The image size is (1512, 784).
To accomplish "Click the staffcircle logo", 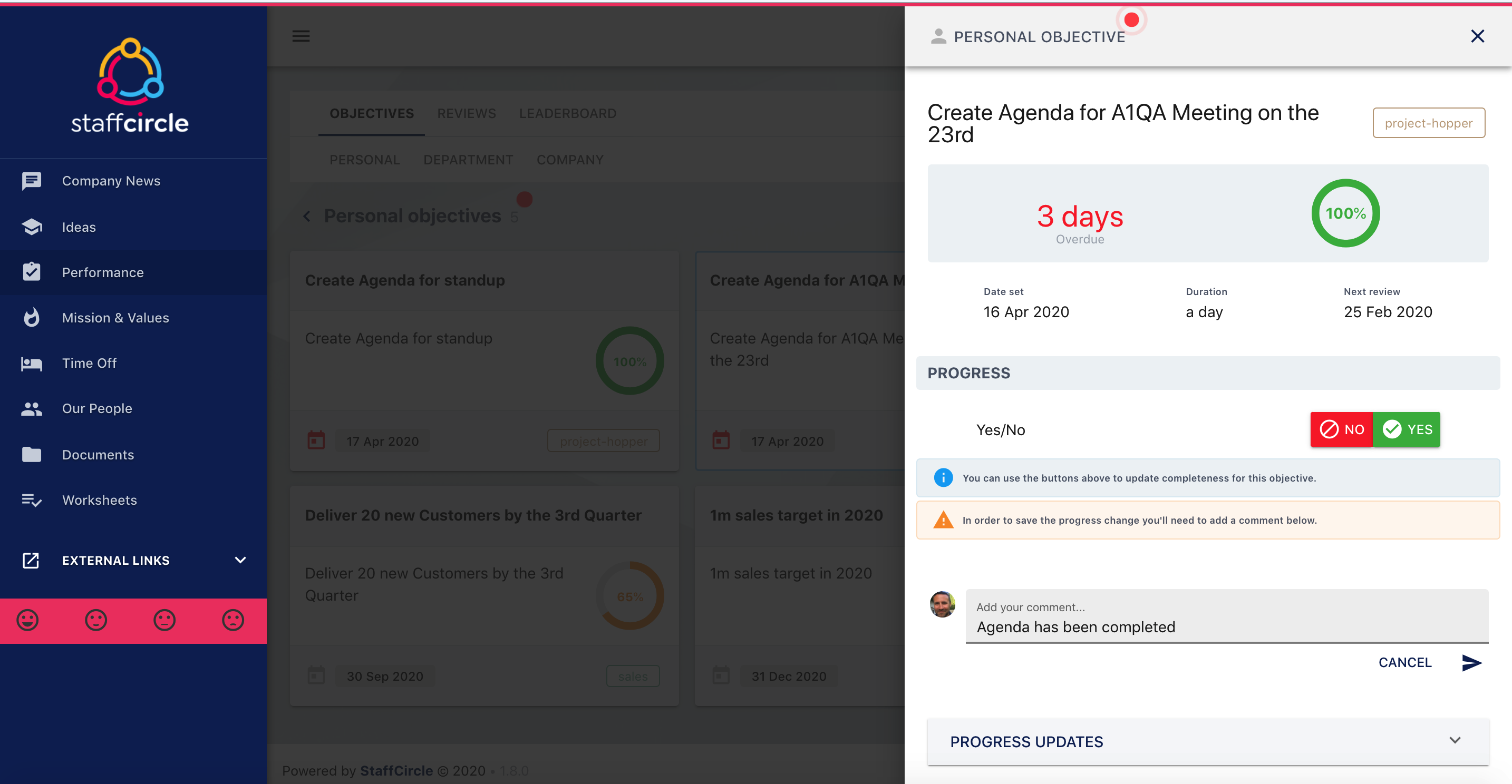I will 130,85.
